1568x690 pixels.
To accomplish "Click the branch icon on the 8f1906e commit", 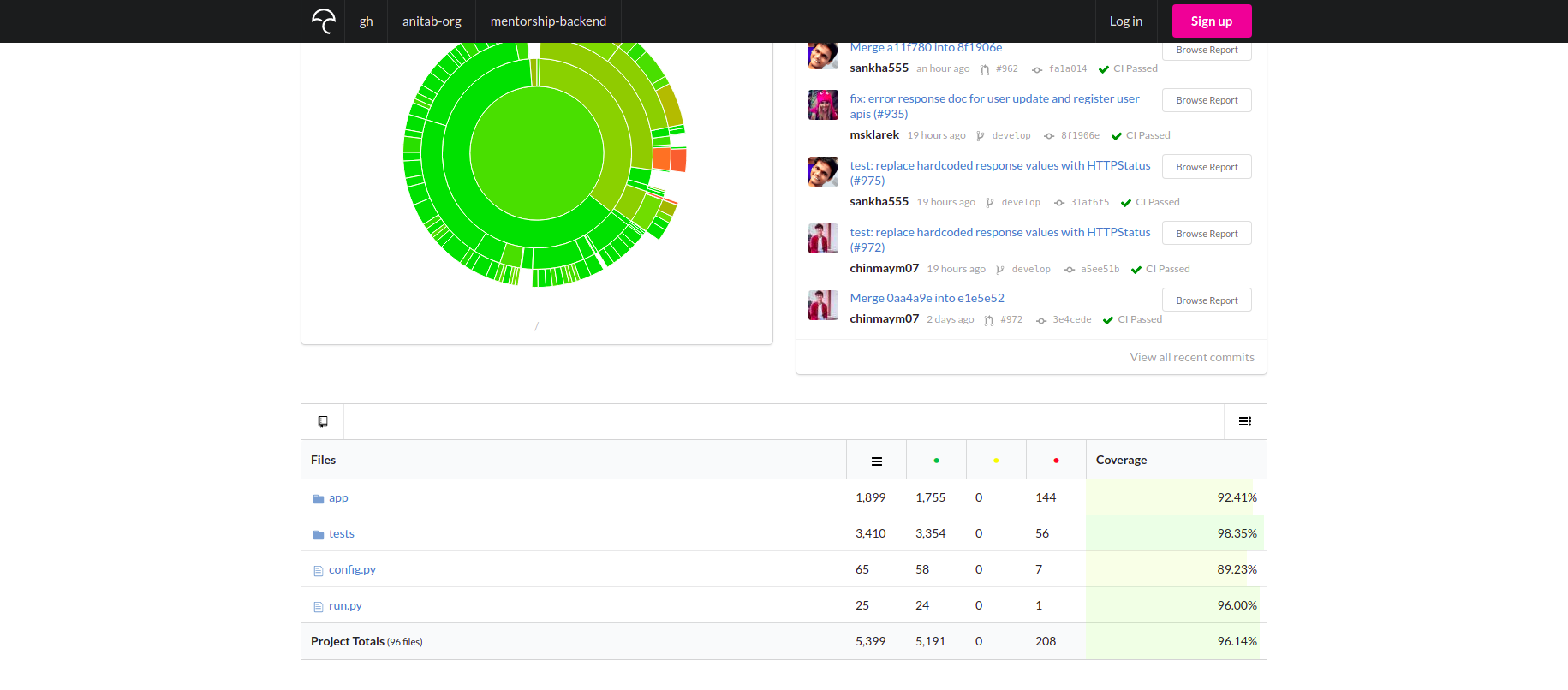I will pos(981,136).
